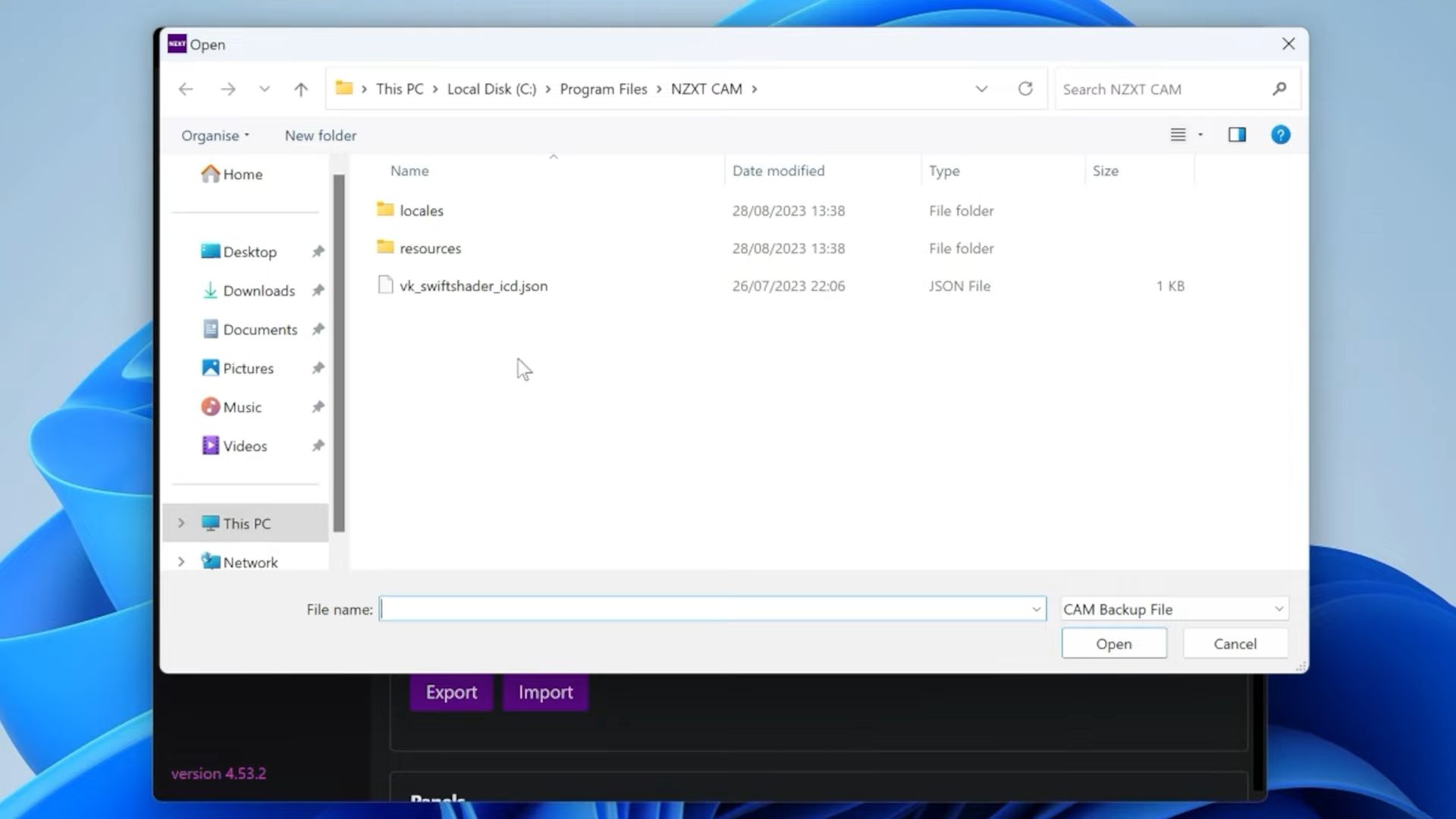This screenshot has height=819, width=1456.
Task: Select the locales folder
Action: tap(421, 211)
